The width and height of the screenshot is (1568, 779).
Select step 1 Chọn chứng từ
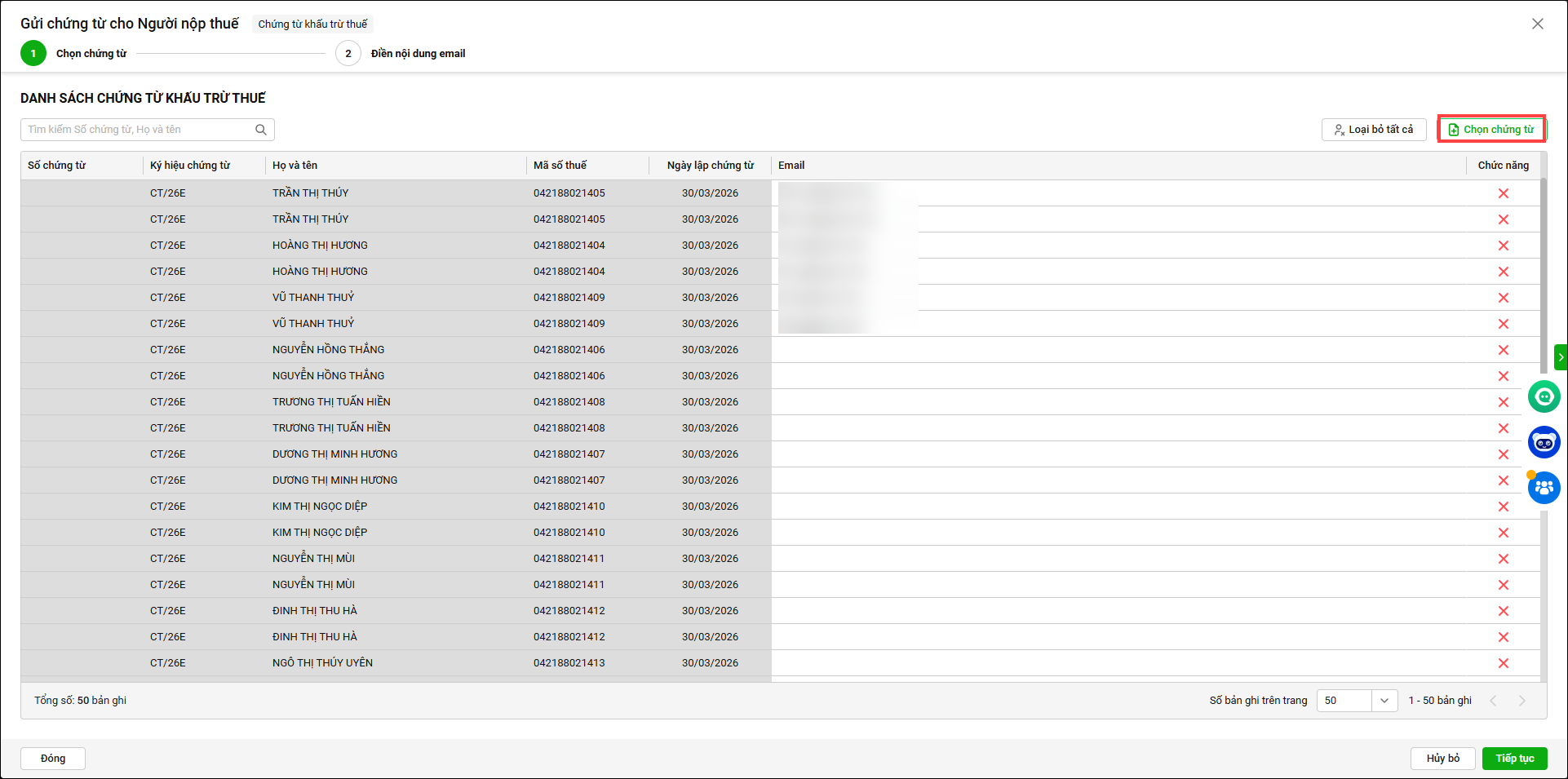33,54
